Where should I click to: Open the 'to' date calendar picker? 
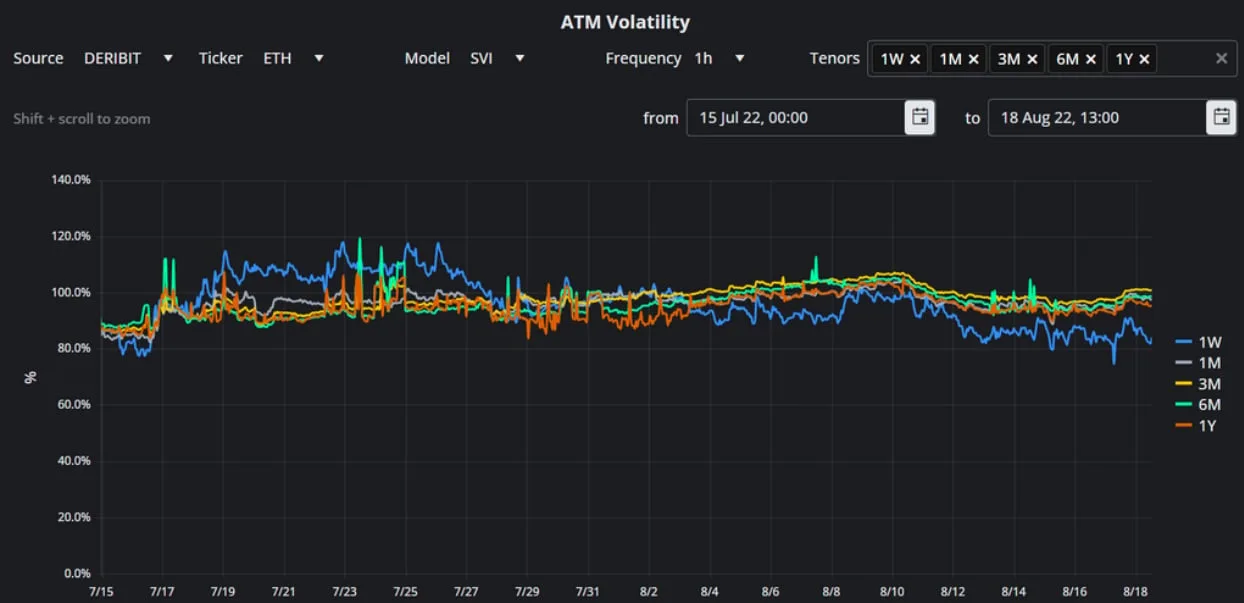(x=1221, y=118)
